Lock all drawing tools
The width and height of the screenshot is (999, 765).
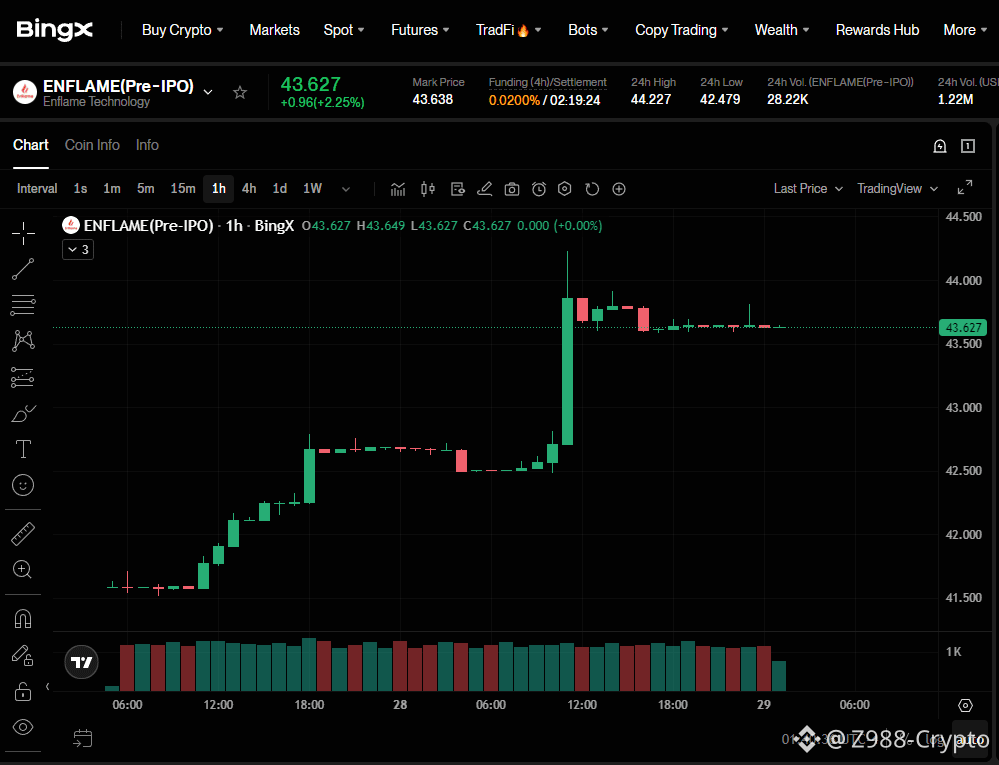(23, 691)
